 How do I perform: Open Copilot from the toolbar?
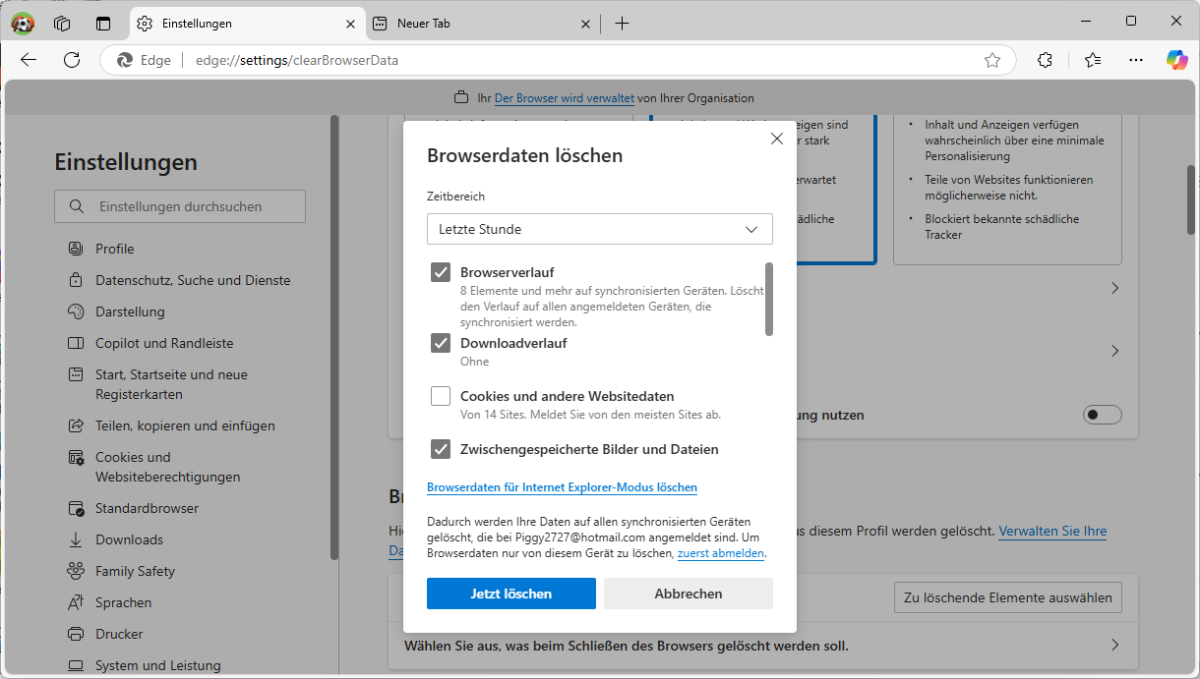(1176, 60)
